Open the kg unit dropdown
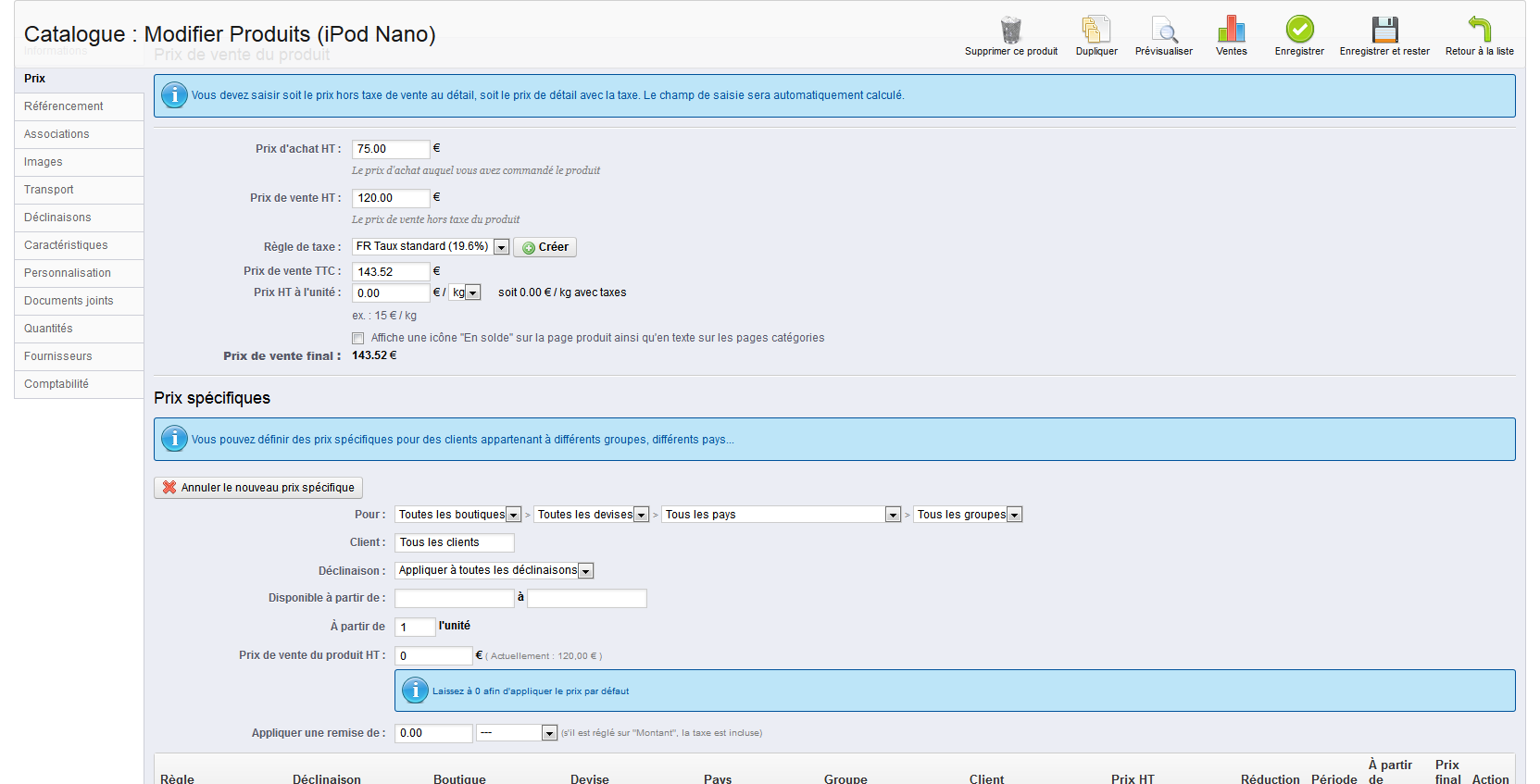This screenshot has width=1540, height=784. [x=465, y=292]
